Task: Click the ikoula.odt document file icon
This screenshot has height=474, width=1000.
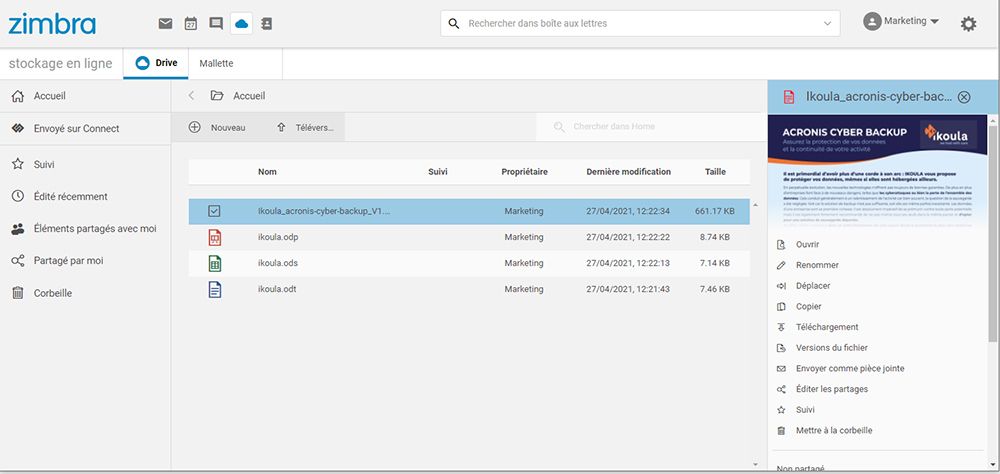Action: 215,290
